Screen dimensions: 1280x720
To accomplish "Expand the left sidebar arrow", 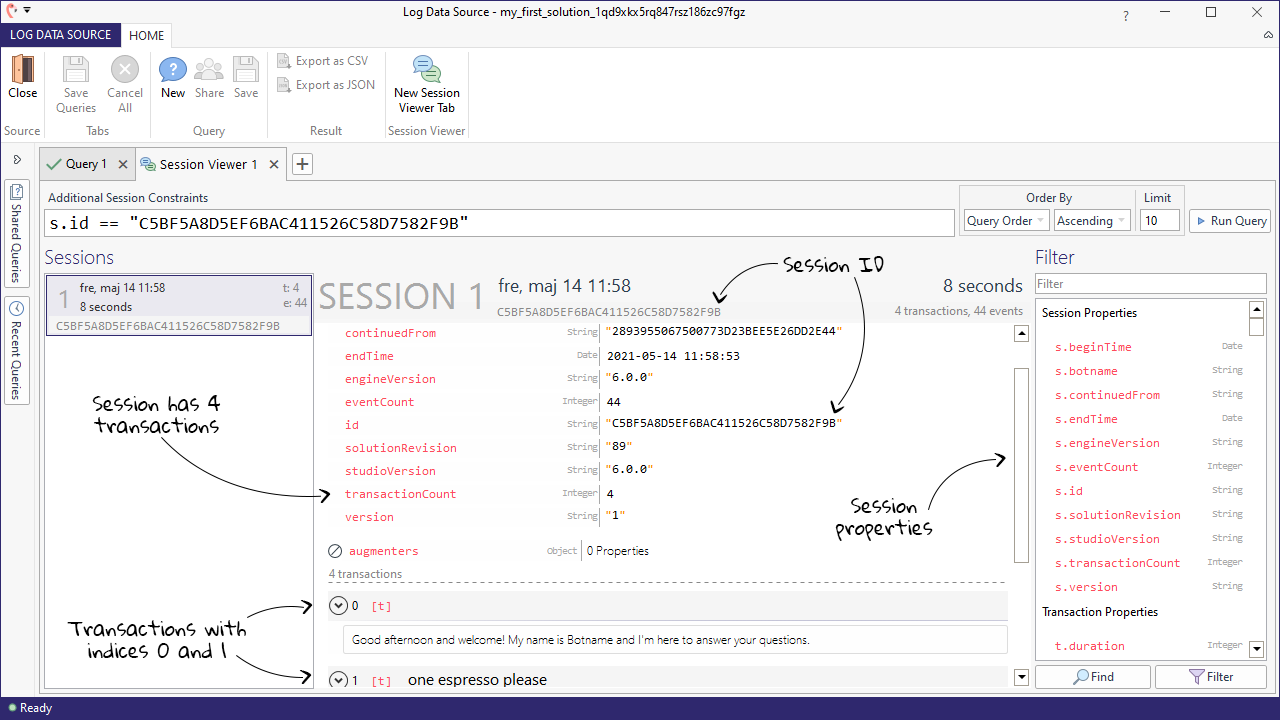I will 17,159.
